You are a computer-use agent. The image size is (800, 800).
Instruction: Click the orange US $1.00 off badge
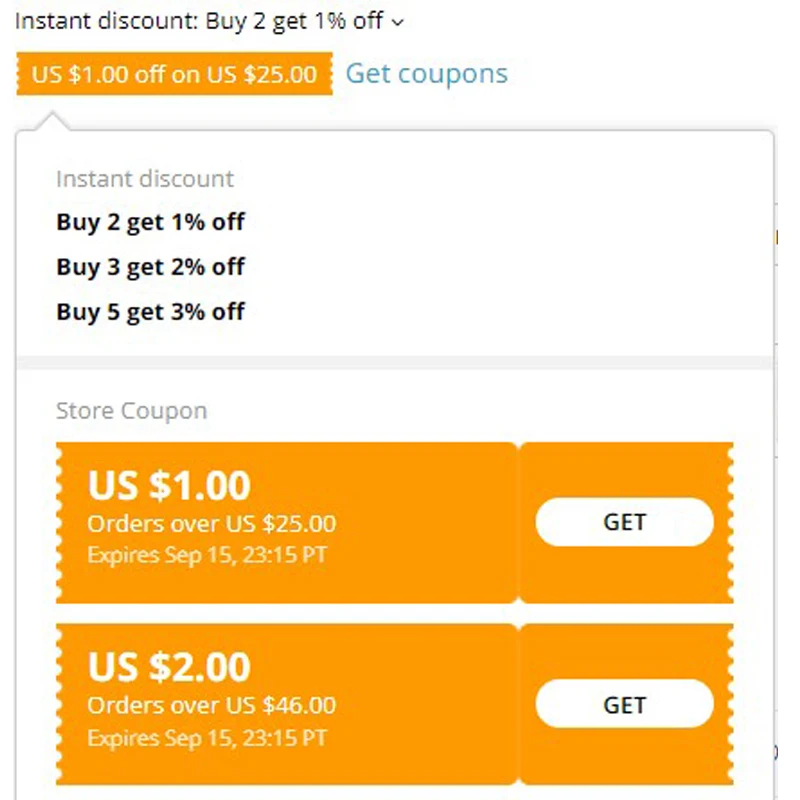click(174, 74)
